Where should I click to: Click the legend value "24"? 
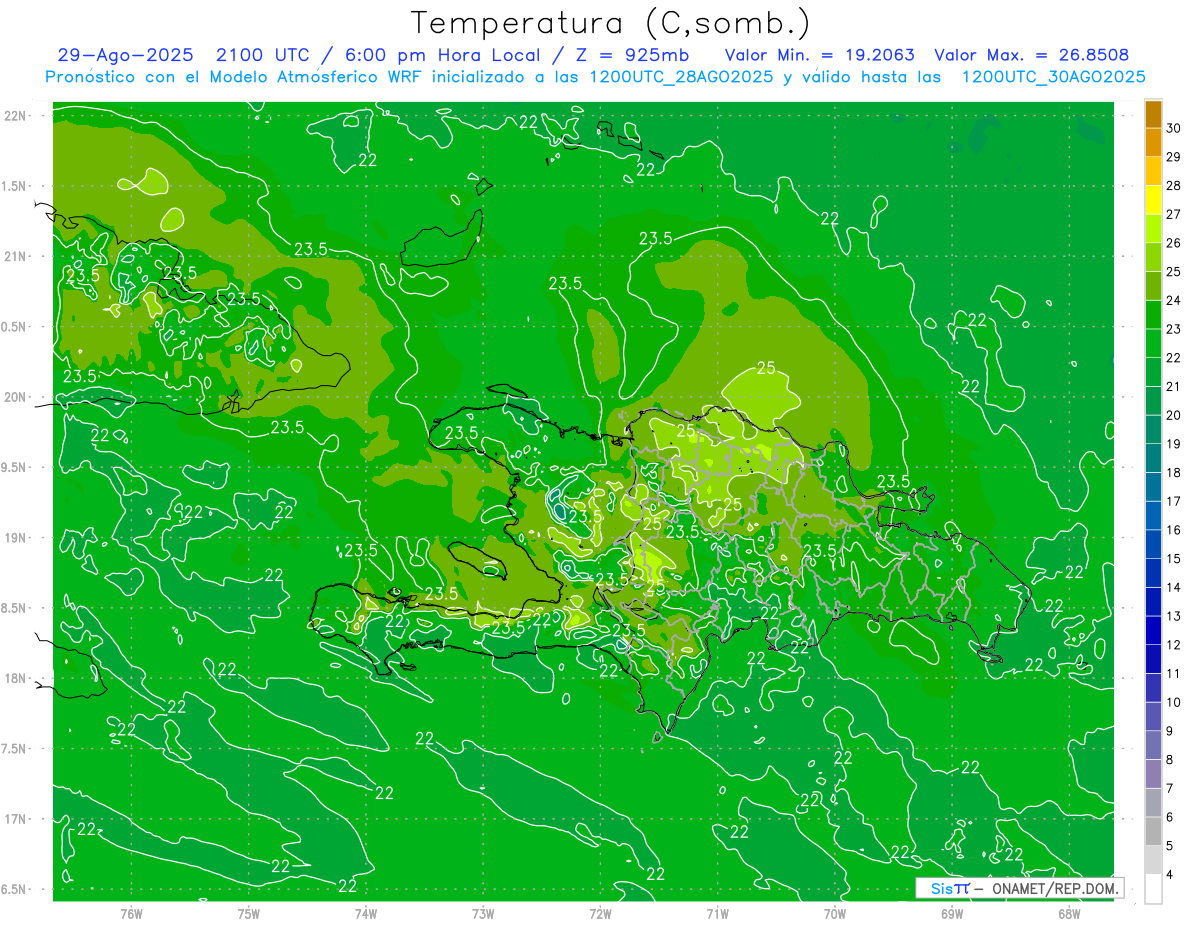1175,300
